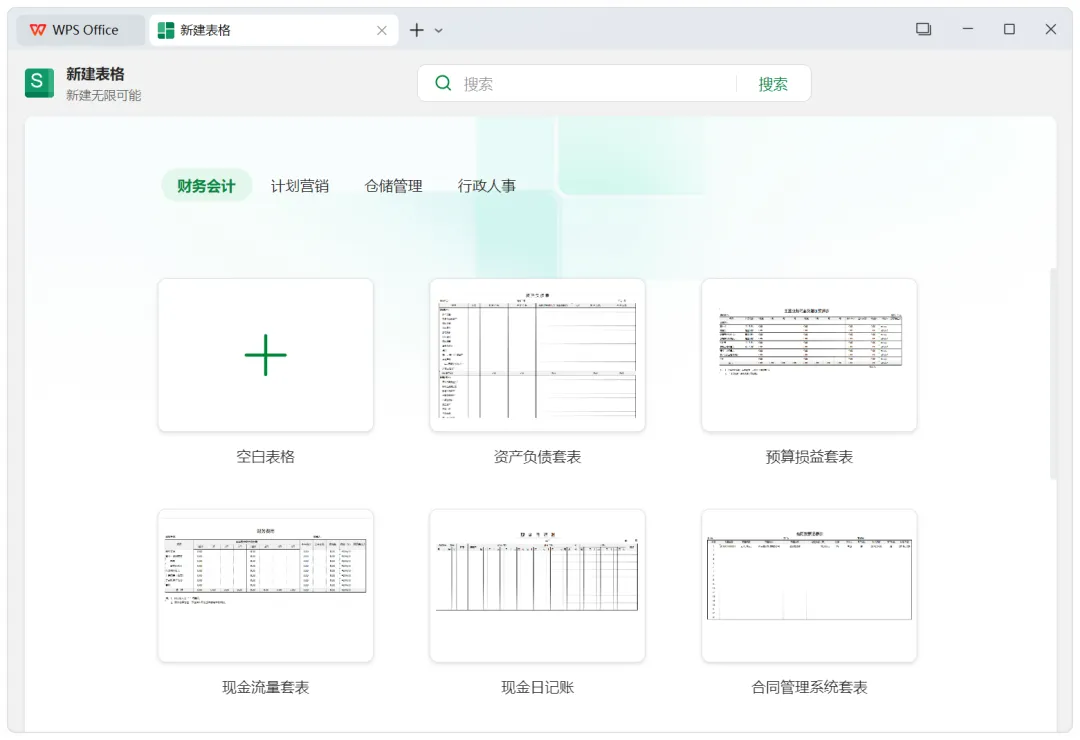1080x740 pixels.
Task: Click the green 搜索 button
Action: coord(773,84)
